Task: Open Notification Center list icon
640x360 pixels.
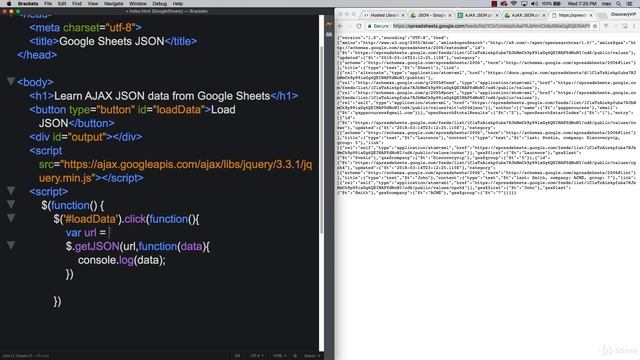Action: (x=629, y=4)
